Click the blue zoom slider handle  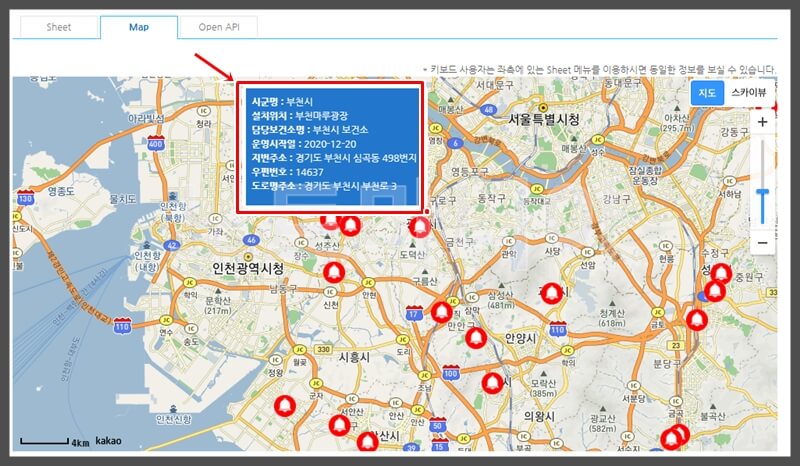point(763,192)
